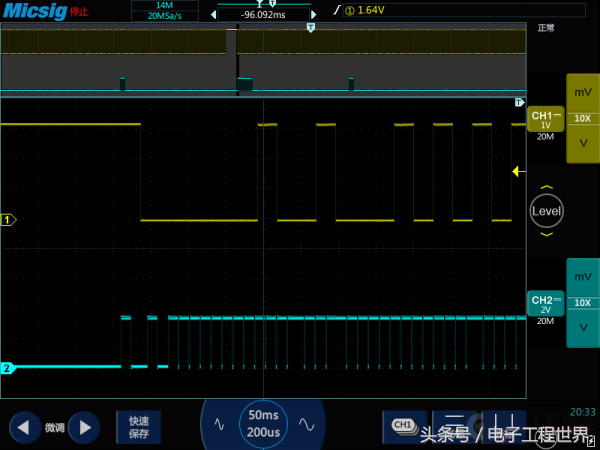Open the CH2 channel menu

(x=546, y=303)
